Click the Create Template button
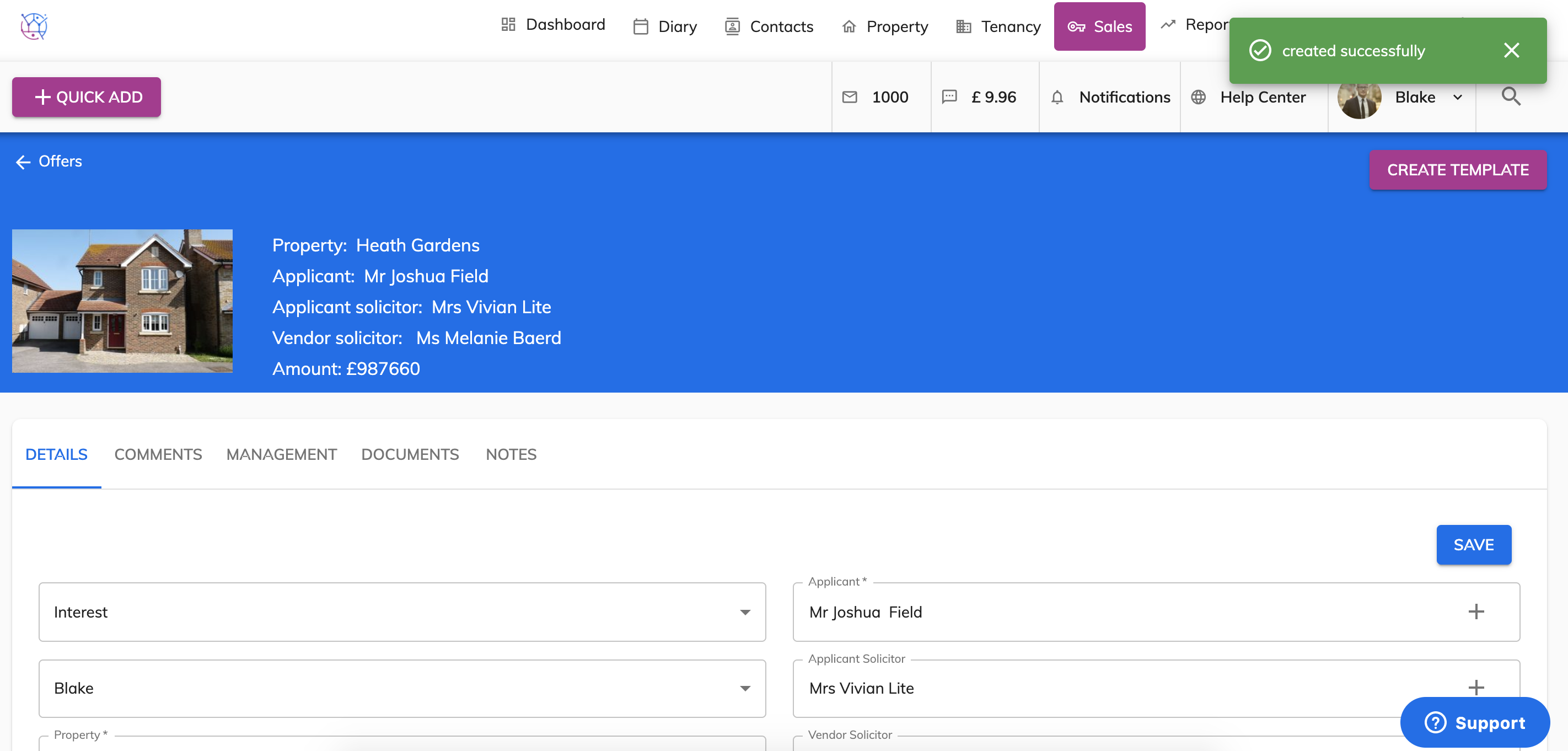 1457,170
